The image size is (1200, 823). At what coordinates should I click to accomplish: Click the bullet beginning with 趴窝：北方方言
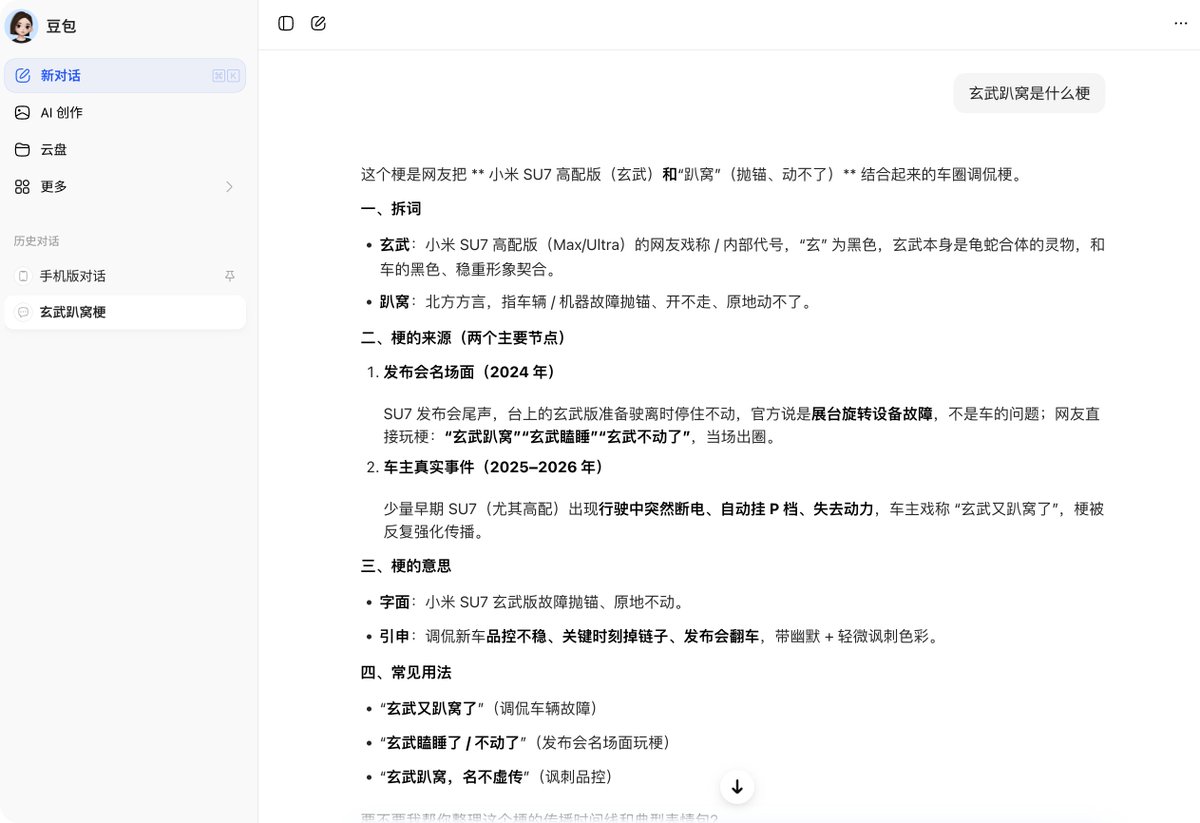coord(600,302)
